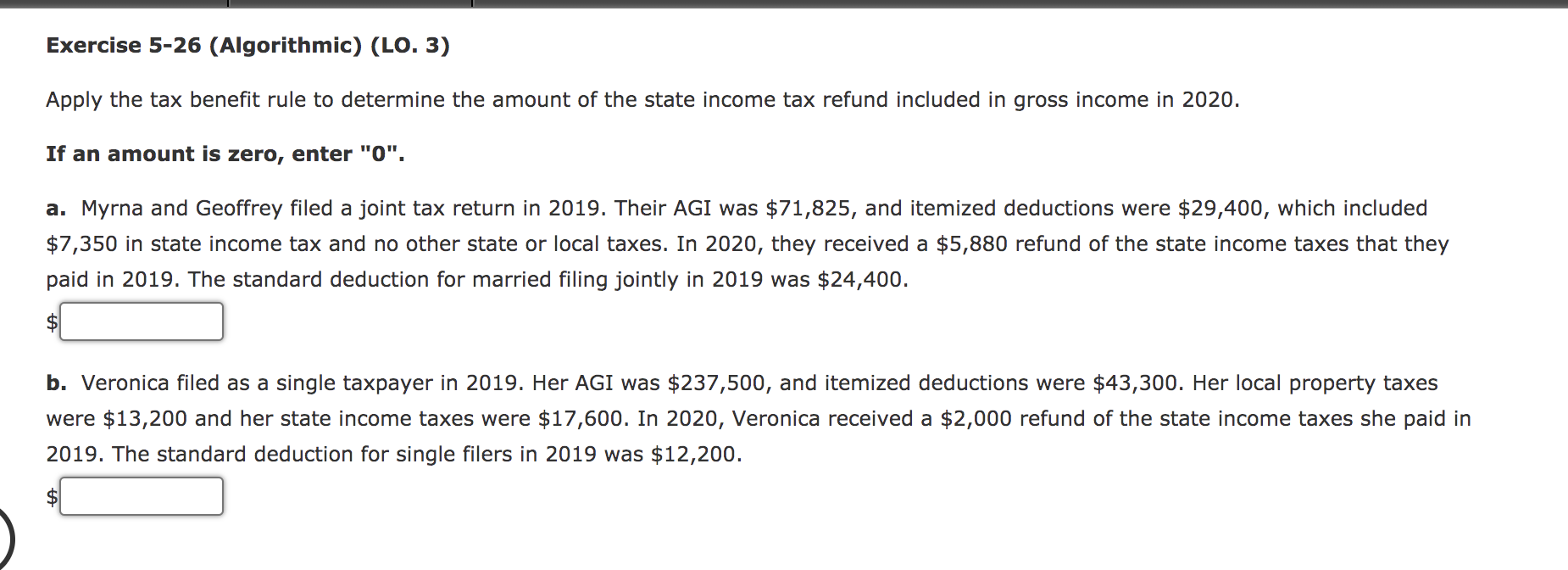Click the dollar sign beside part b field
The width and height of the screenshot is (1568, 570).
point(52,496)
